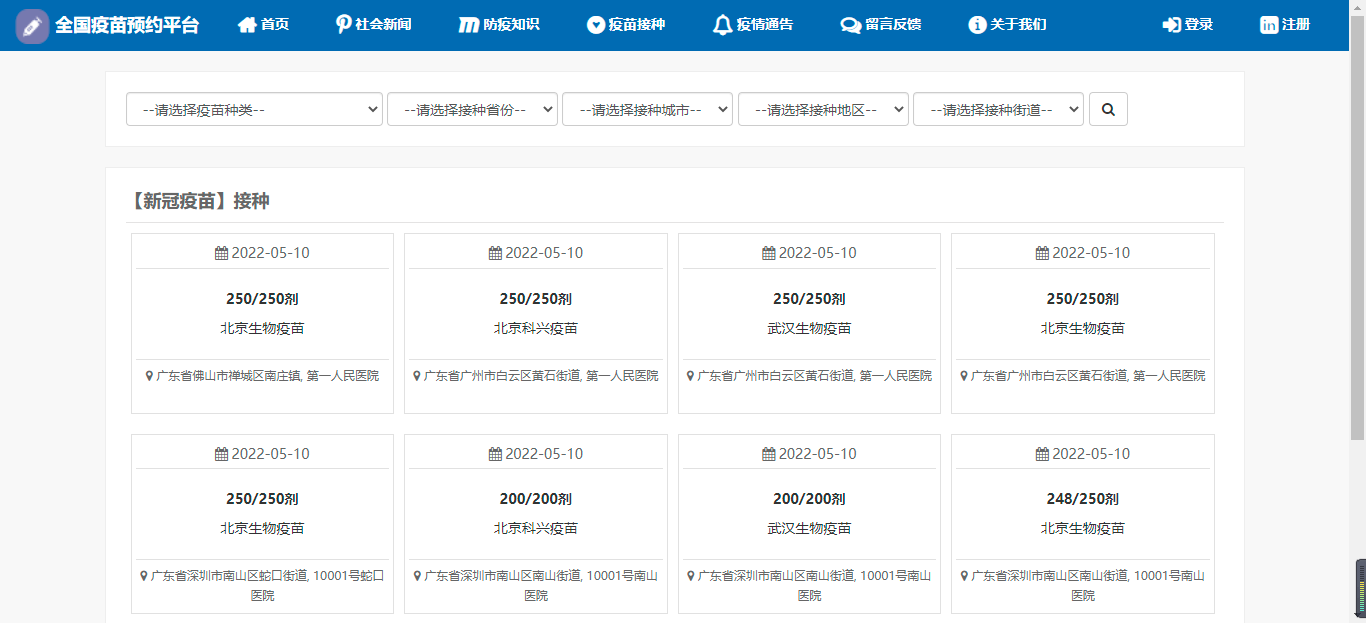1366x623 pixels.
Task: Open 关于我们 menu item
Action: 1008,25
